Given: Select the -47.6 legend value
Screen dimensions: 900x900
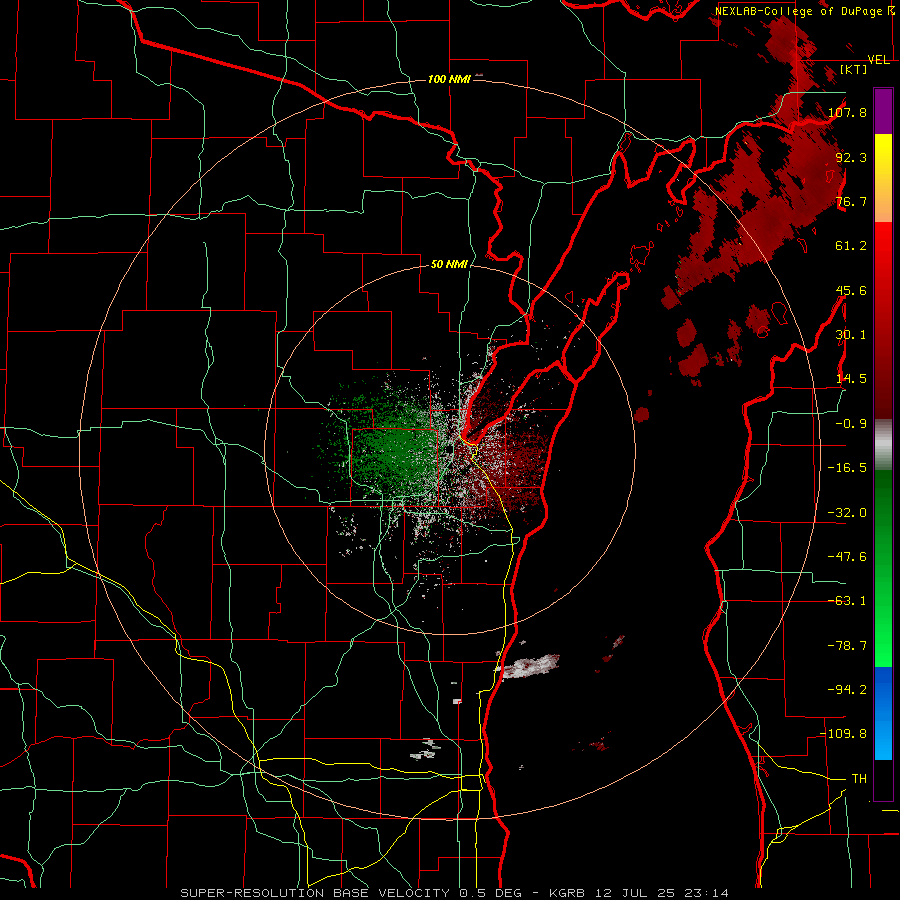Looking at the screenshot, I should [847, 557].
